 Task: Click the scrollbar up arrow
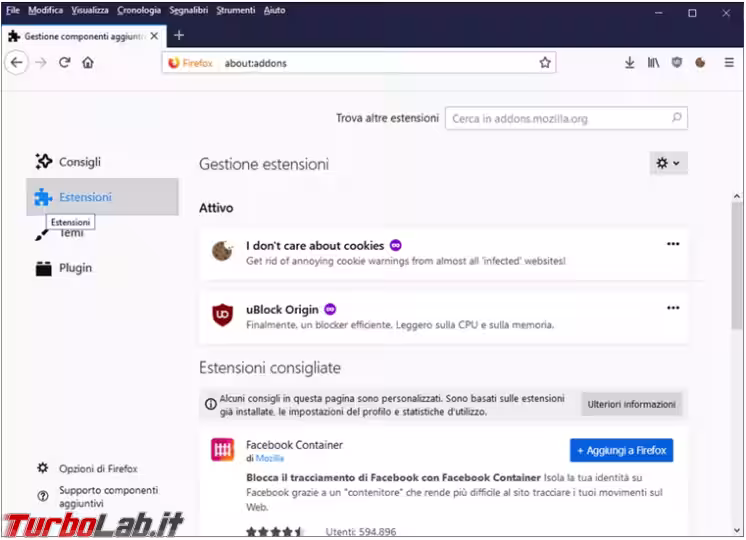736,196
